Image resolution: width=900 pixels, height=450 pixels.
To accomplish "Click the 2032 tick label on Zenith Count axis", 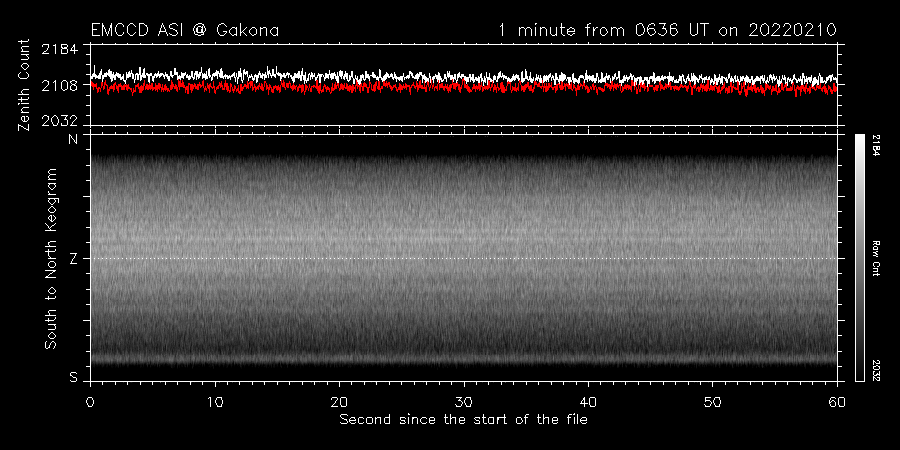I will click(x=60, y=121).
